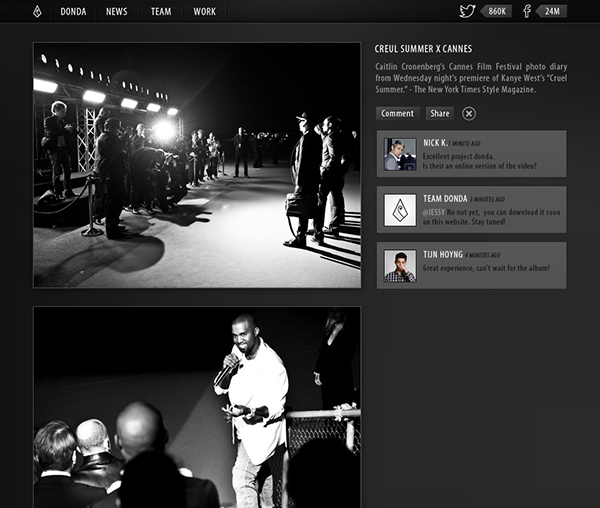Click the CREUL SUMMER X CANNES title
This screenshot has width=600, height=508.
coord(423,49)
